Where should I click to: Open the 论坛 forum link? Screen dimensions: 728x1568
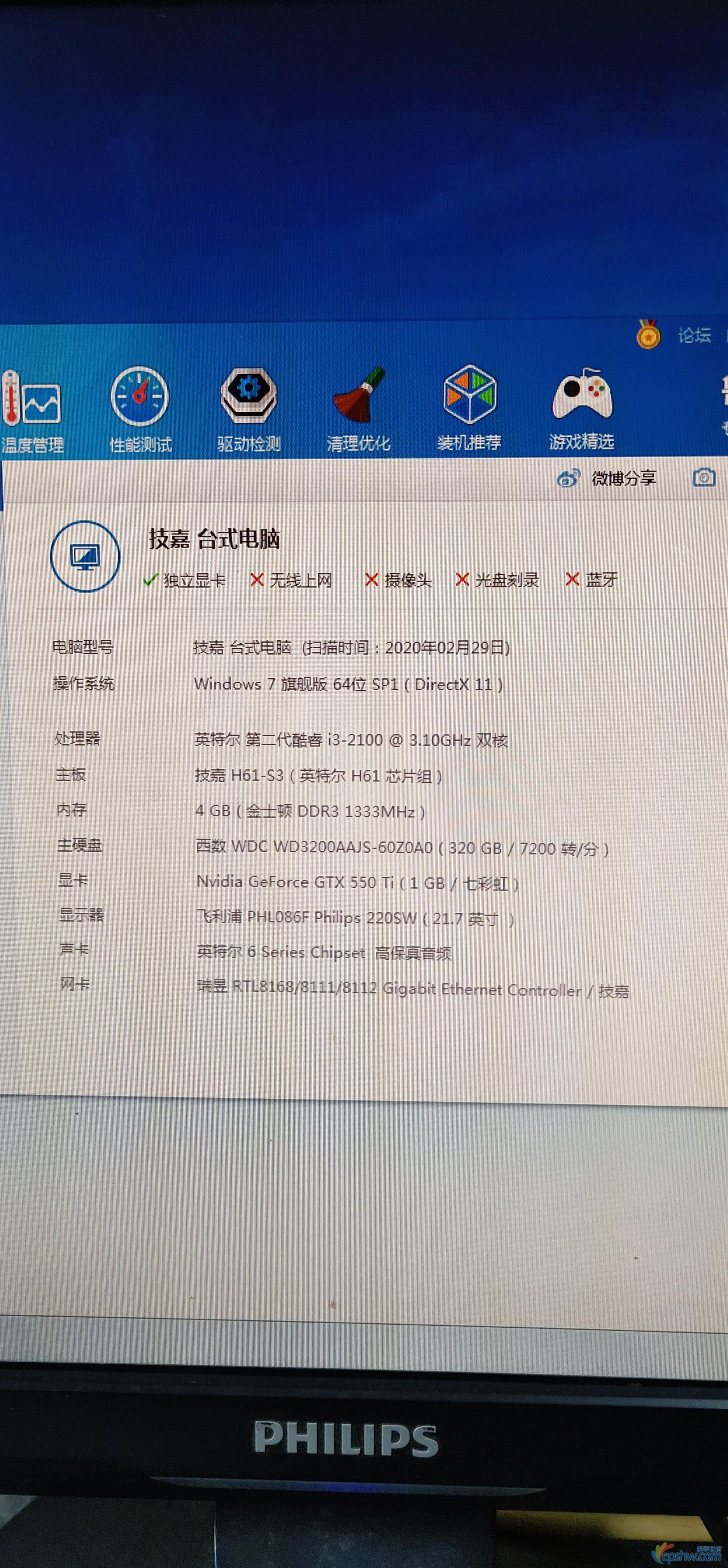coord(694,335)
